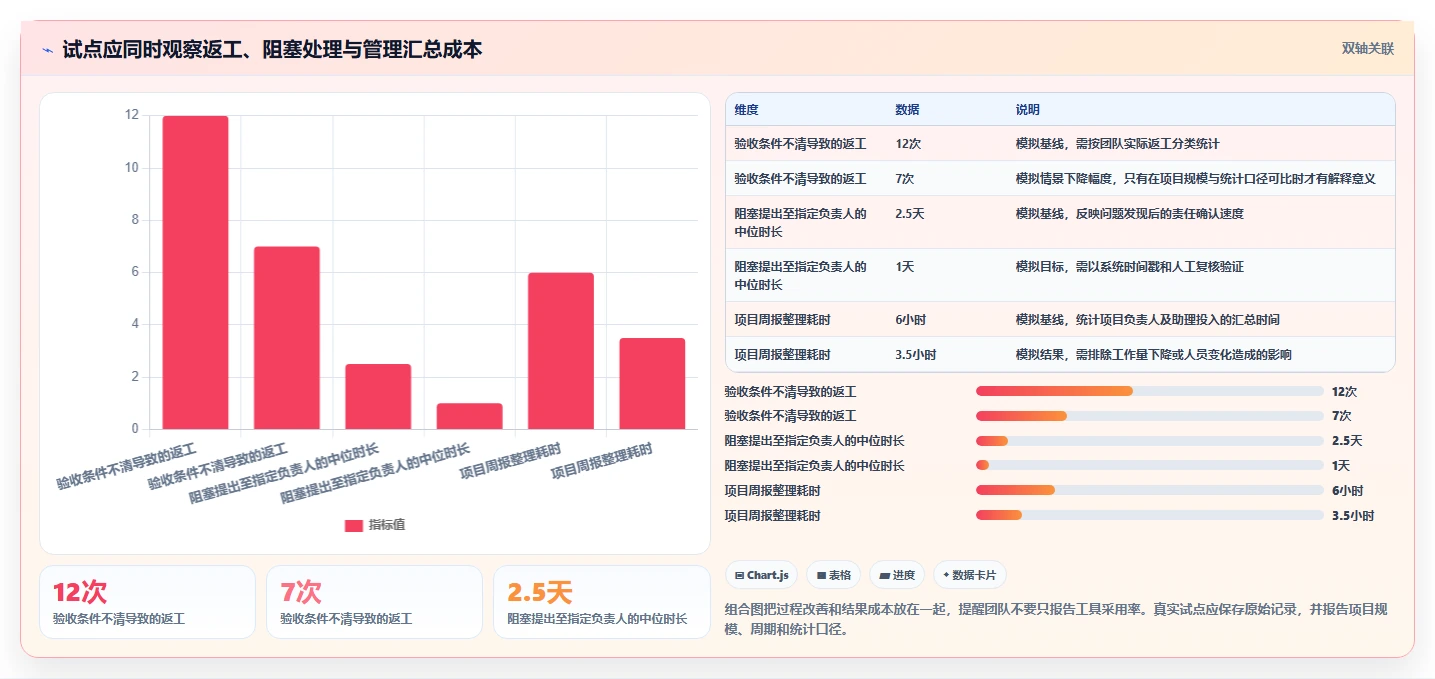Click the tallest chart bar reaching 12
Viewport: 1435px width, 679px height.
pyautogui.click(x=195, y=273)
